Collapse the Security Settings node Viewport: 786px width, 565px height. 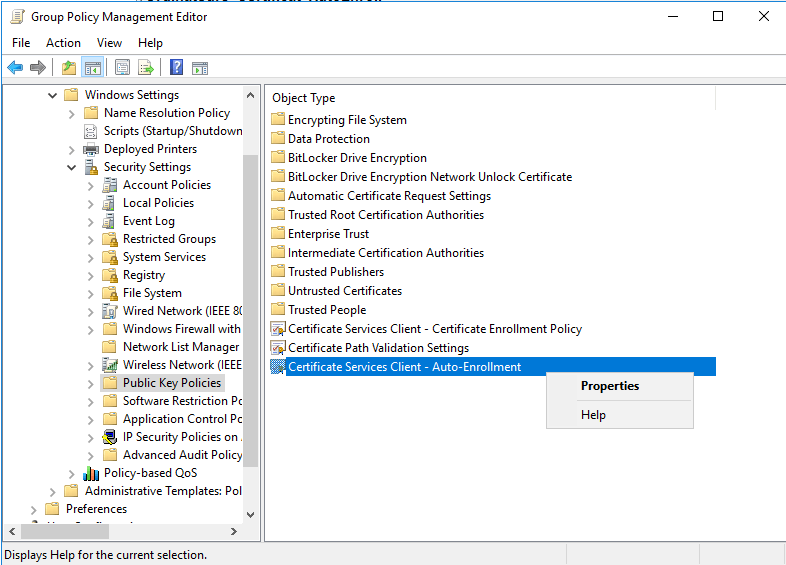71,167
